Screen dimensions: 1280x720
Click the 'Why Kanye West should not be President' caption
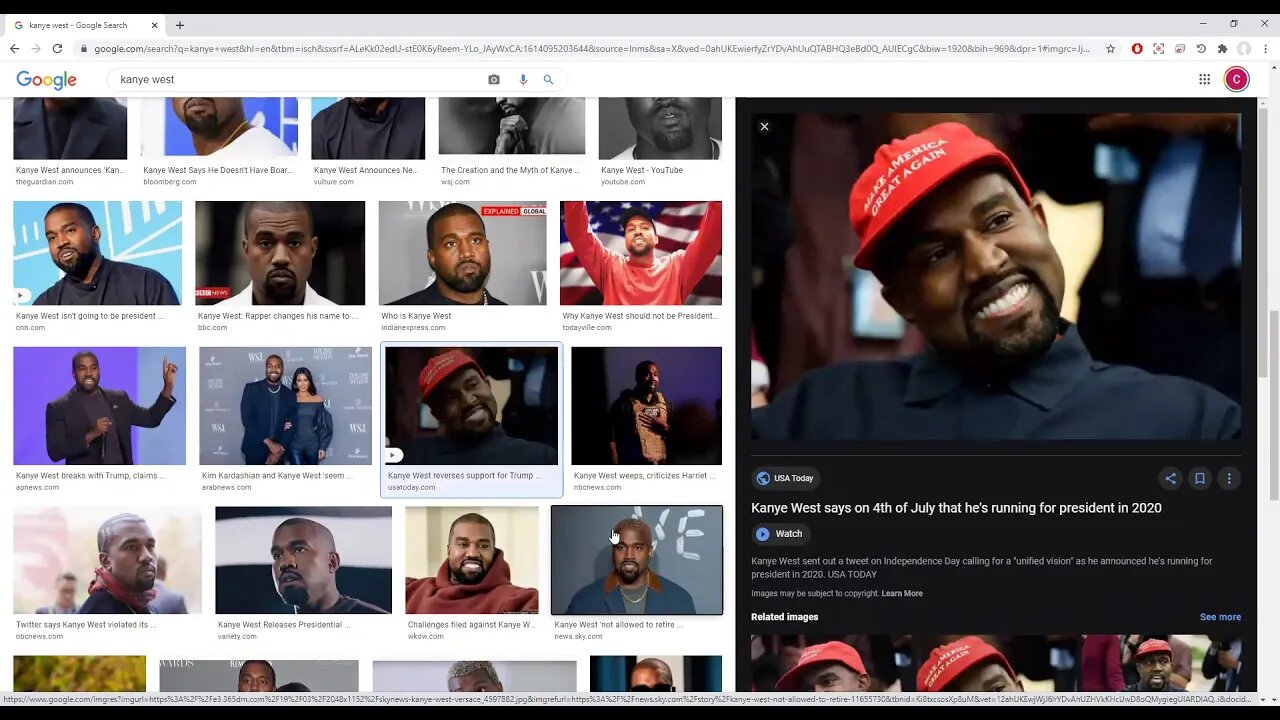[x=640, y=316]
